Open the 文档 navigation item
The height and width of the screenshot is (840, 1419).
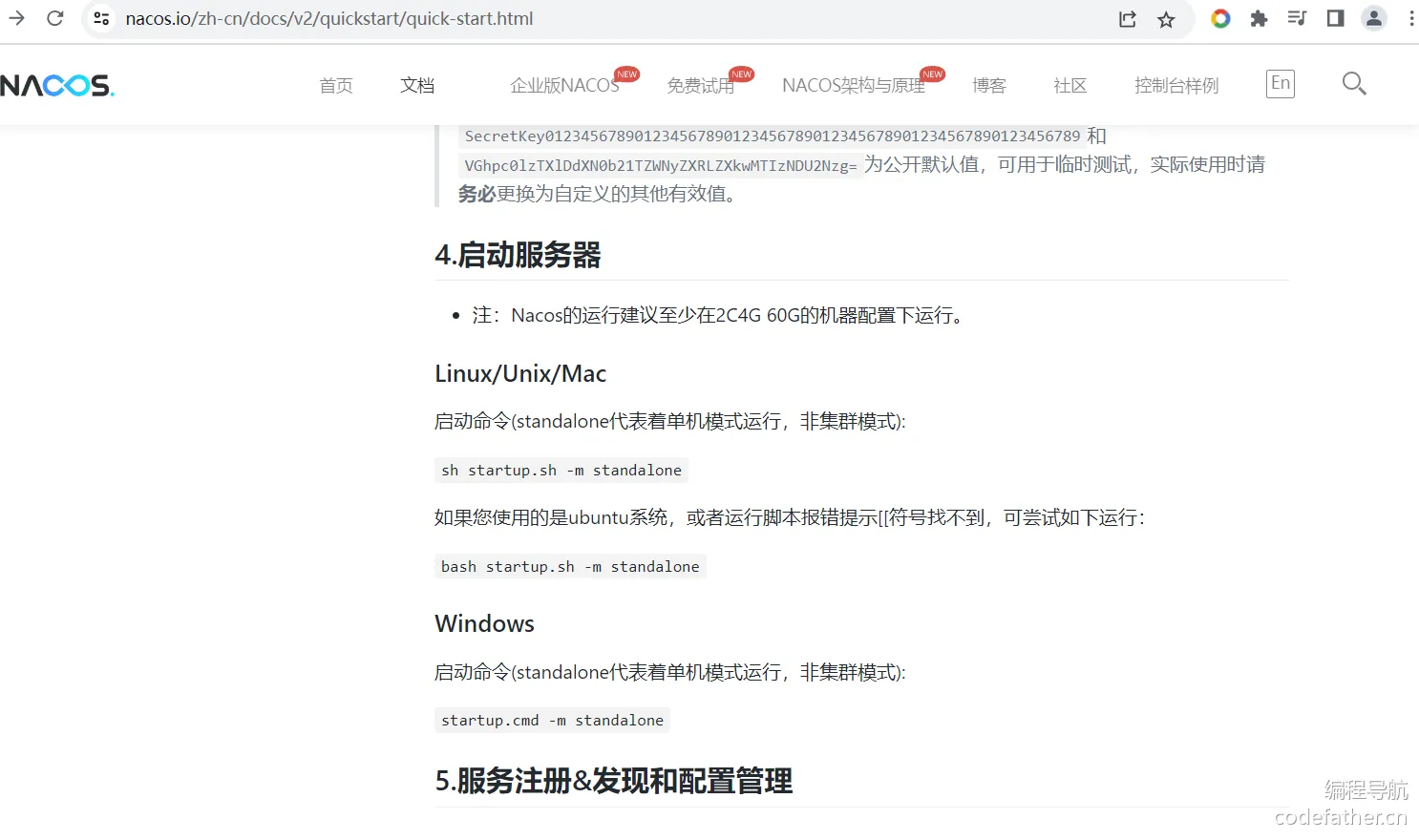click(417, 86)
